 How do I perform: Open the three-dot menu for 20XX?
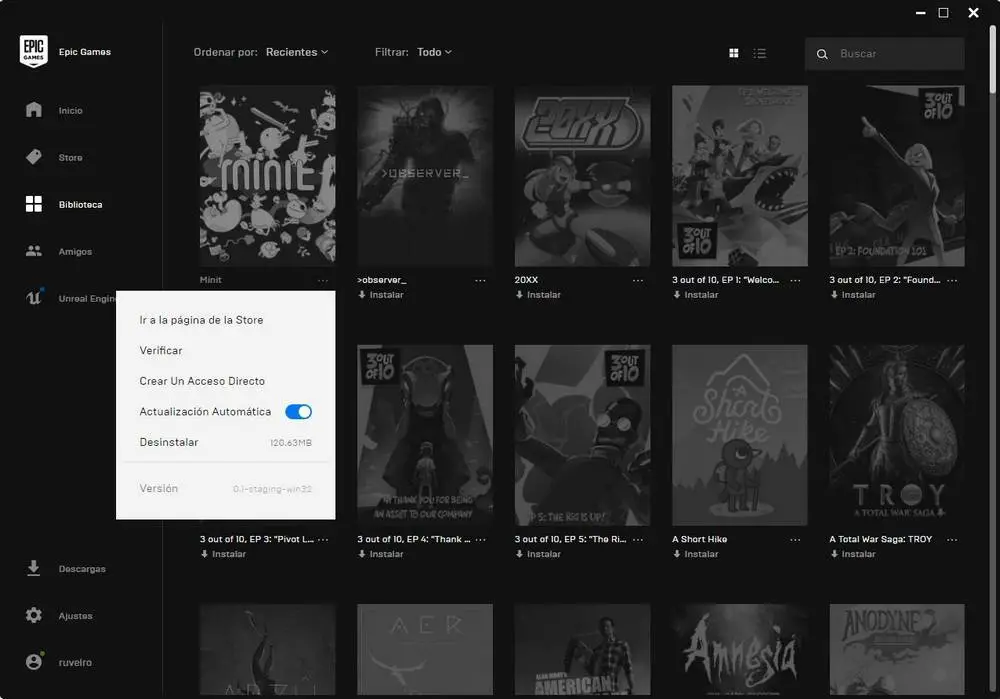pyautogui.click(x=638, y=281)
